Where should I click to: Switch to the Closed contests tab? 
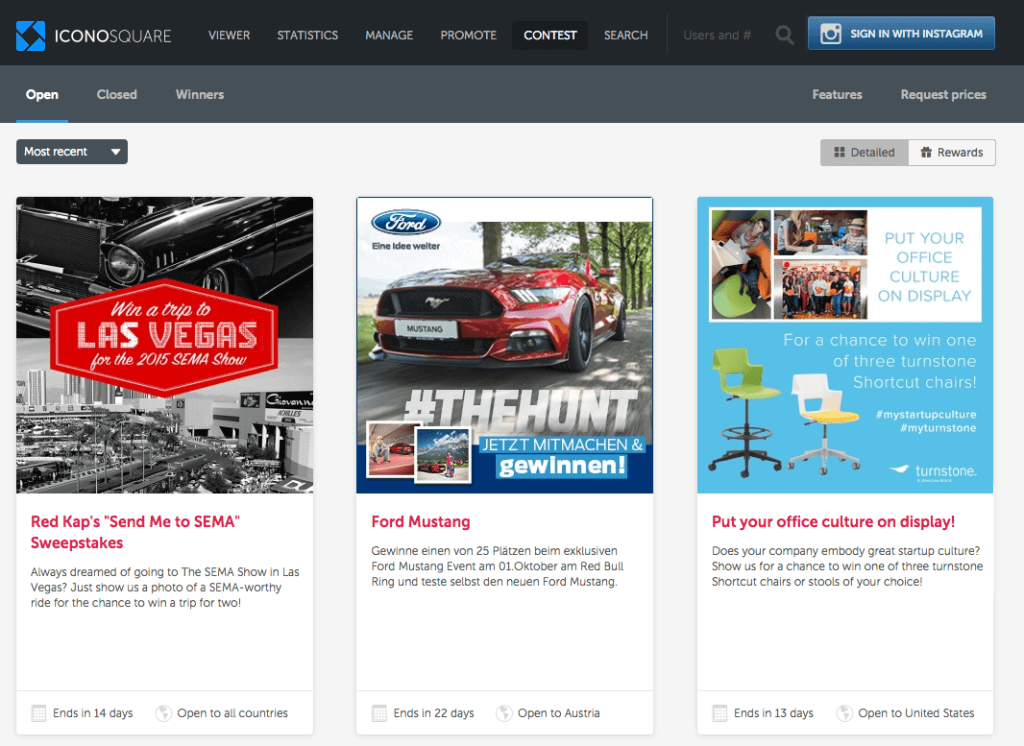tap(117, 95)
